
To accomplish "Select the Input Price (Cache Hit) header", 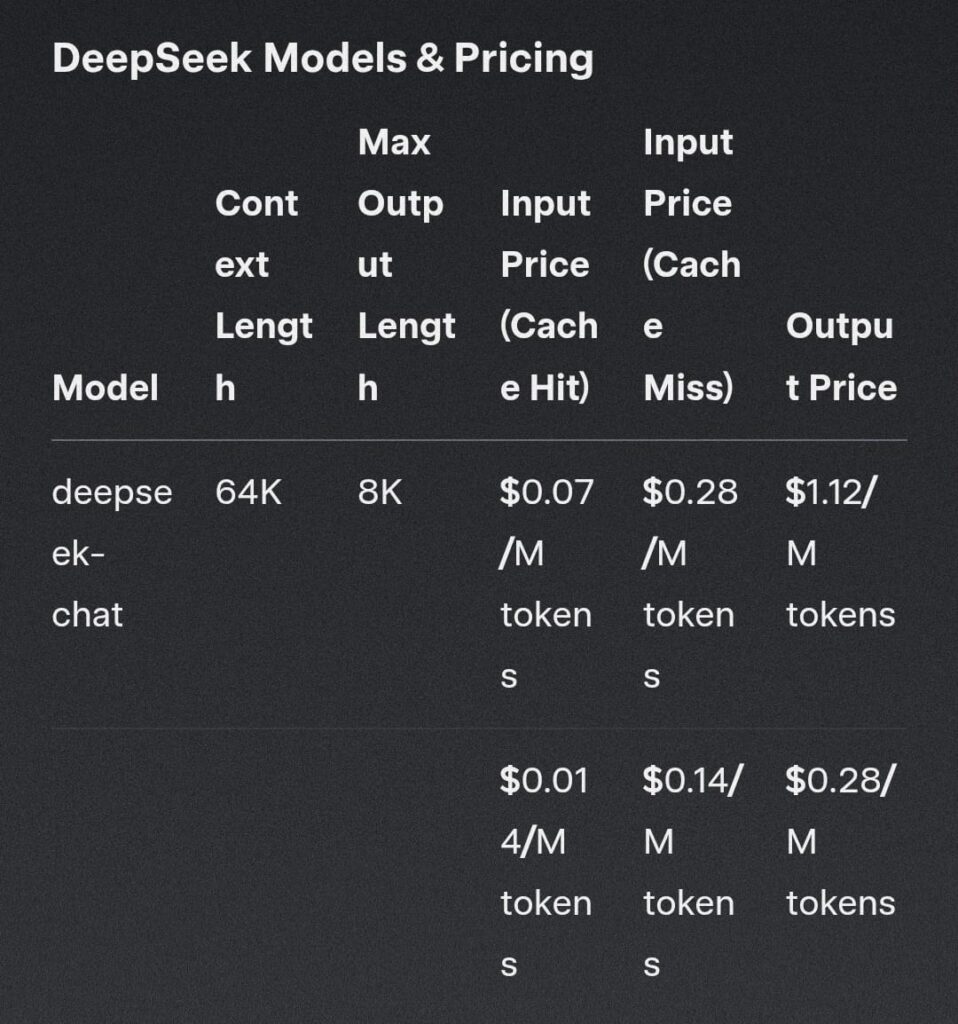I will click(x=549, y=295).
